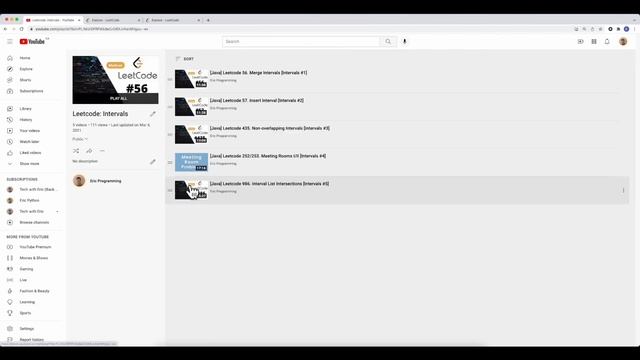Open Fashion & Beauty in the sidebar

coord(33,291)
